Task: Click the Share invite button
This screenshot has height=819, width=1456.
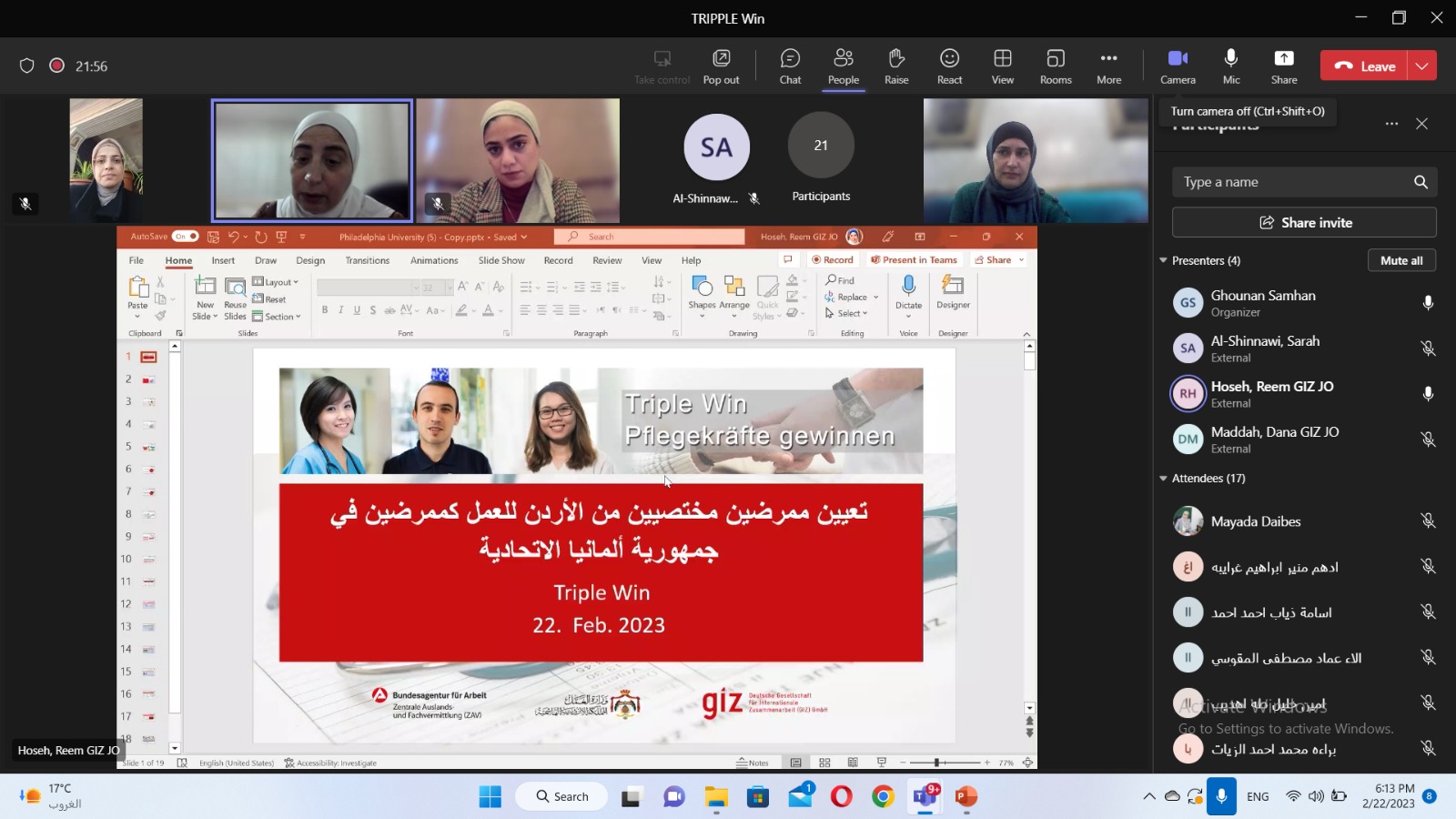Action: pos(1304,223)
